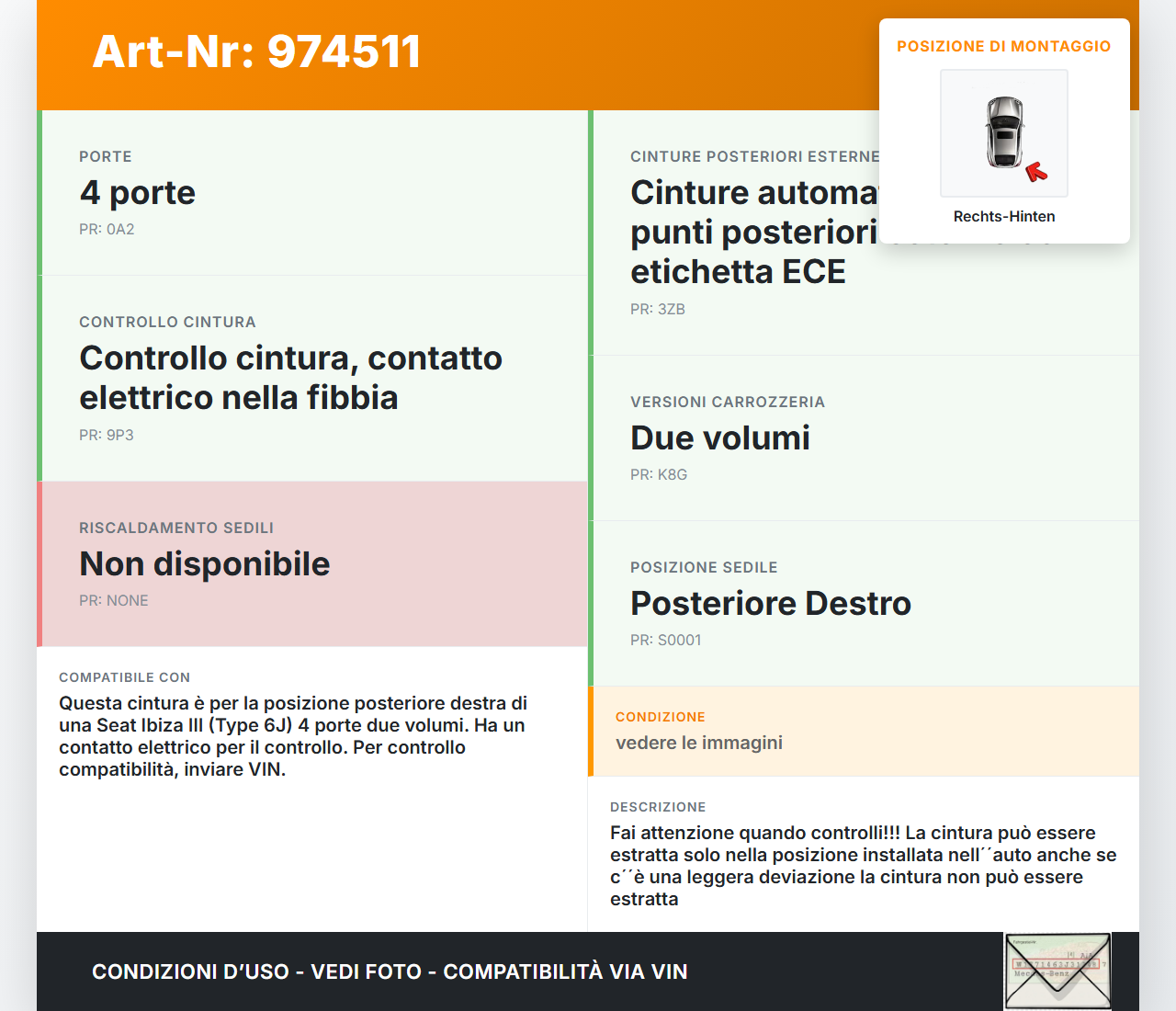Screen dimensions: 1176x1011
Task: Click the car mounting position image
Action: [x=1004, y=133]
